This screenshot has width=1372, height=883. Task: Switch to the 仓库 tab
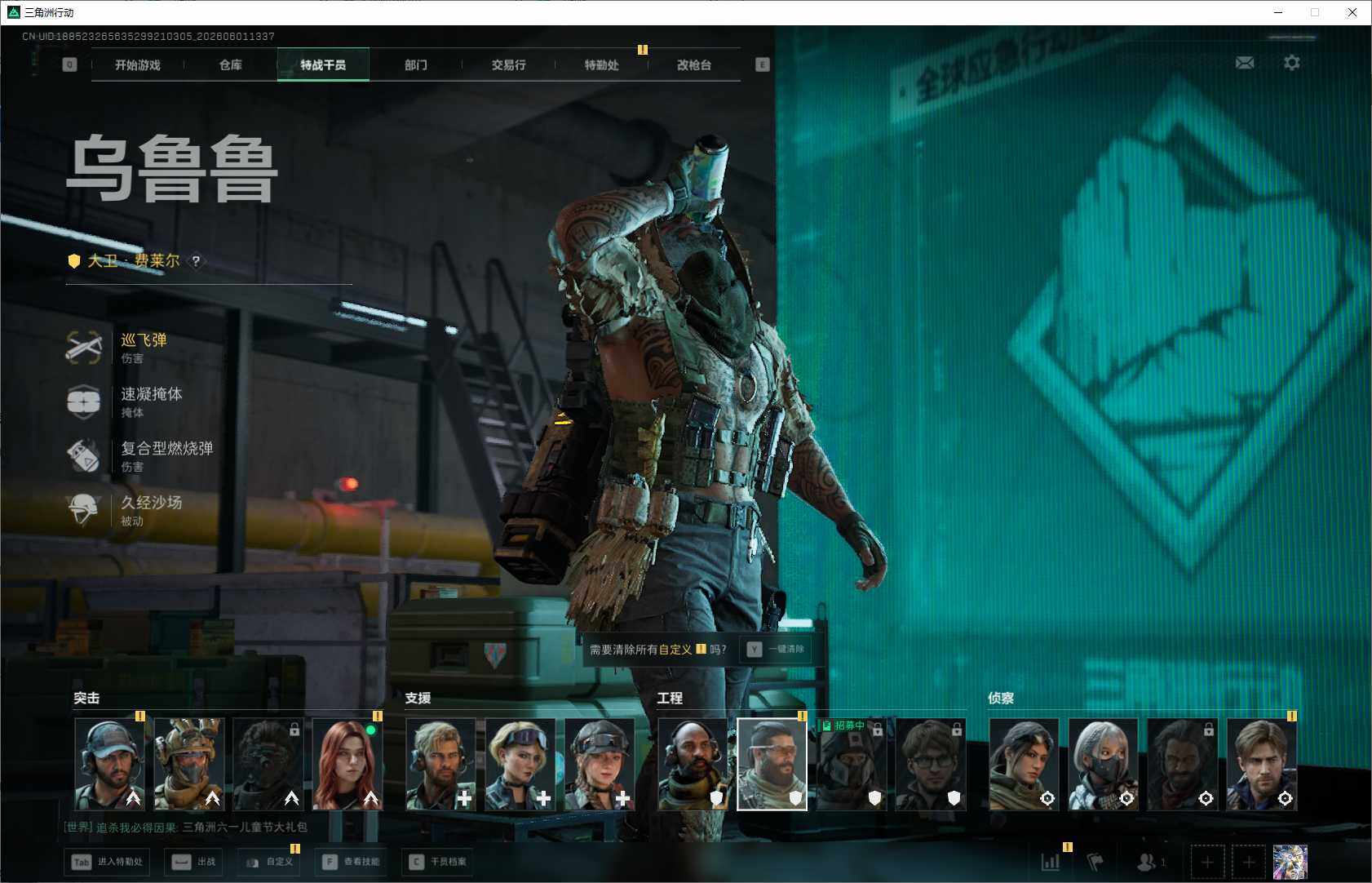point(230,65)
